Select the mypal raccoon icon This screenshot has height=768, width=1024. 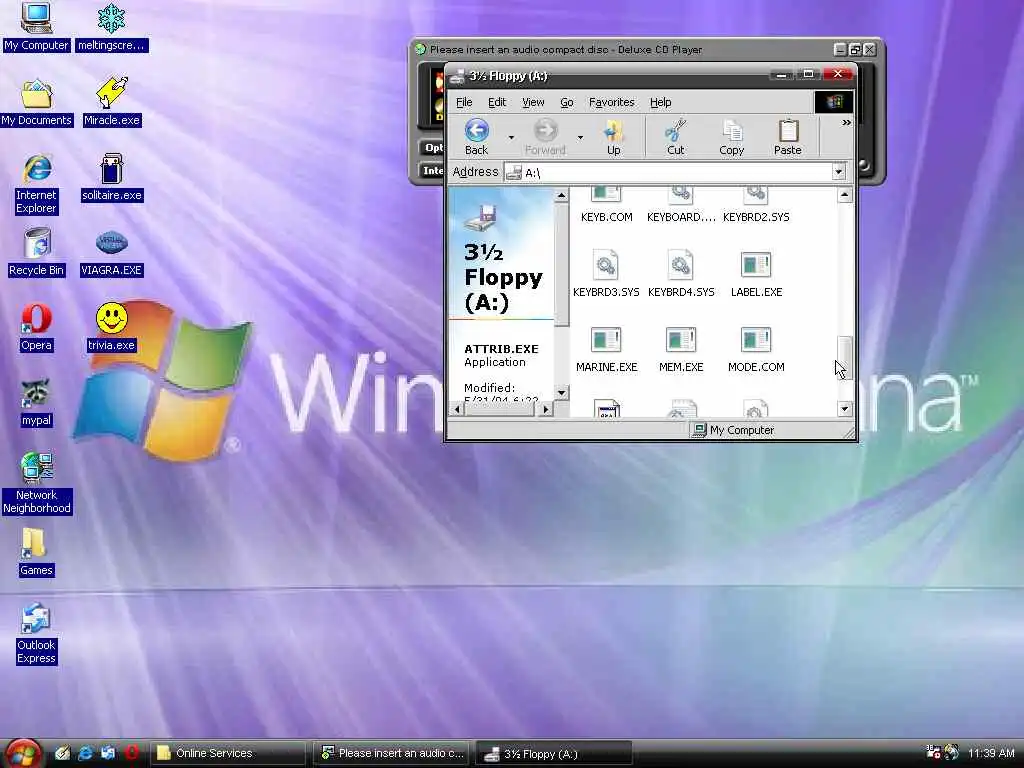coord(36,403)
